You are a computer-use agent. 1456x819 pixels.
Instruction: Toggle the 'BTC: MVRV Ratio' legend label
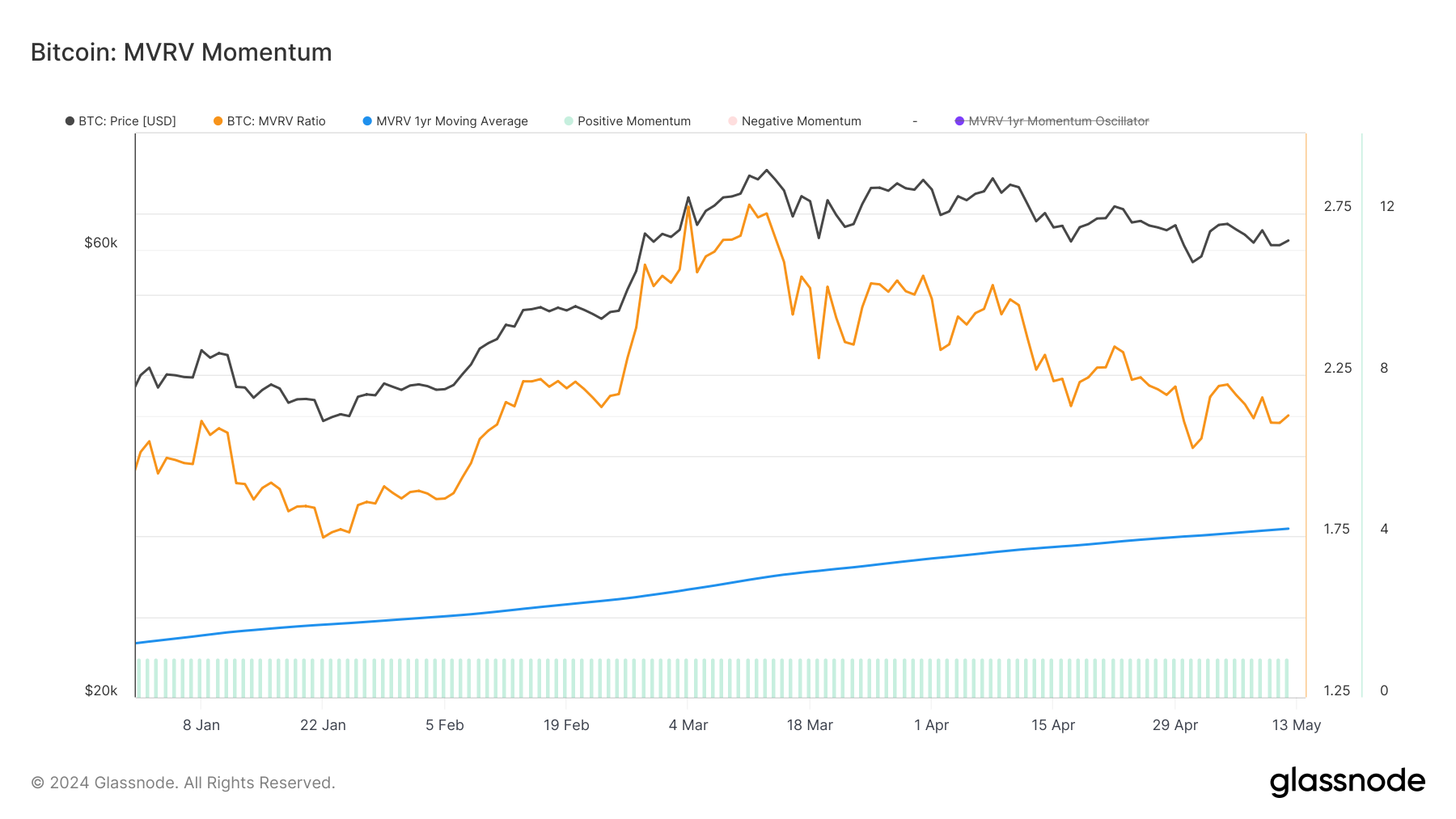[276, 121]
